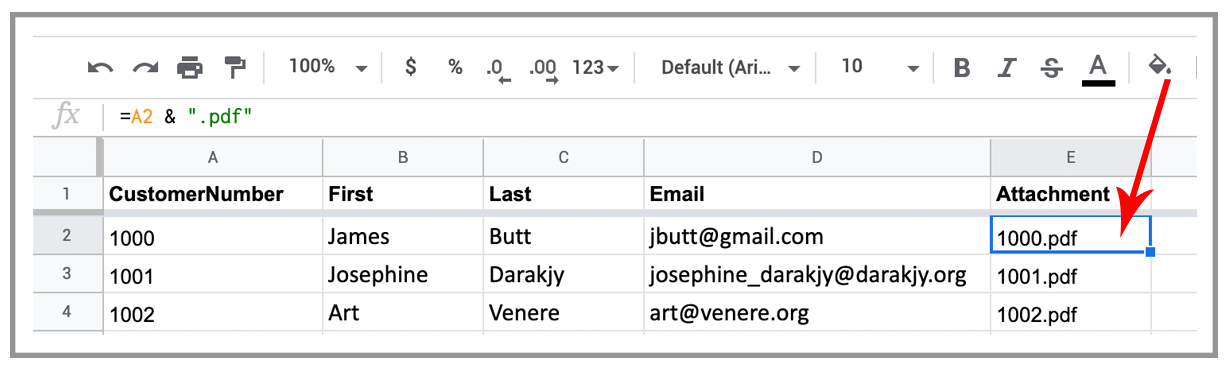Format as currency with dollar icon
This screenshot has width=1224, height=372.
[x=410, y=67]
